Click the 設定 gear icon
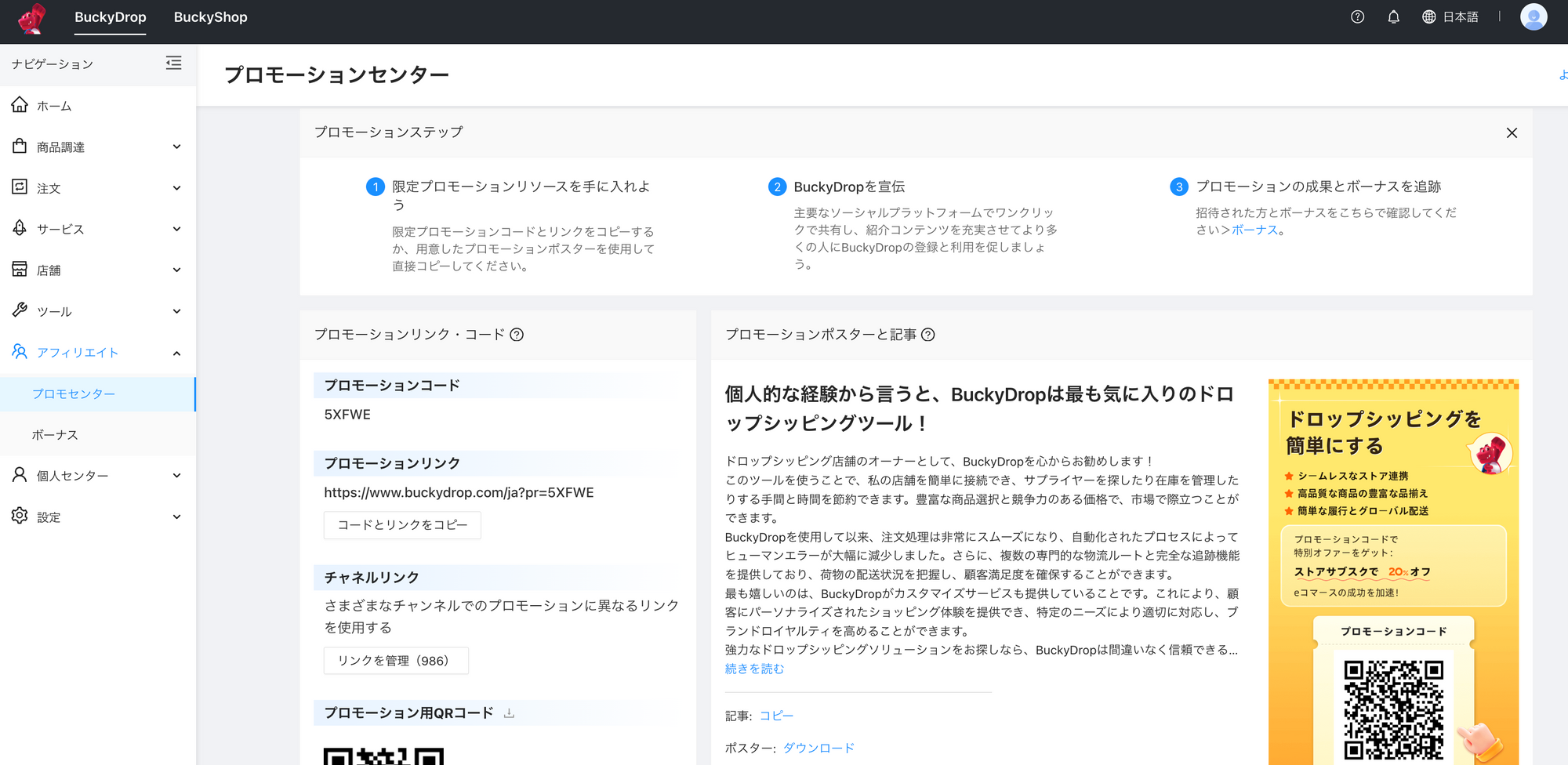Viewport: 1568px width, 765px height. (20, 516)
